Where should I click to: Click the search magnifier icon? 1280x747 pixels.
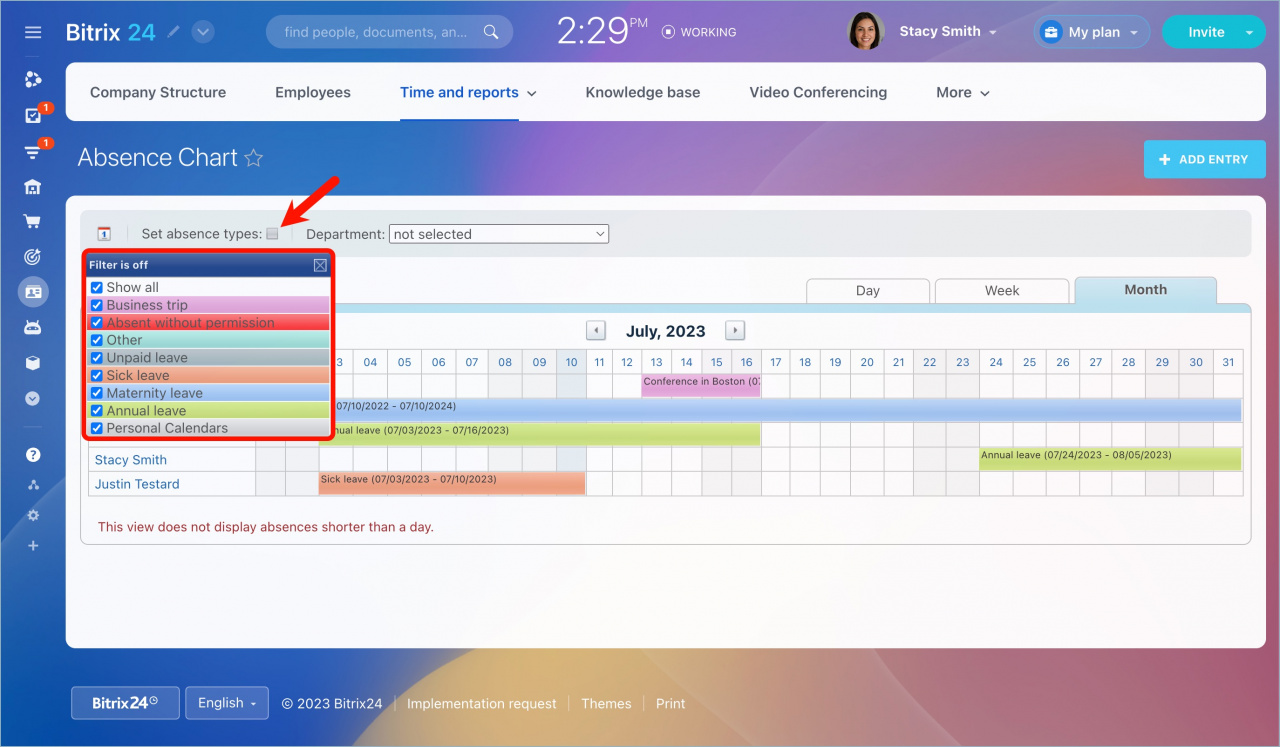491,32
